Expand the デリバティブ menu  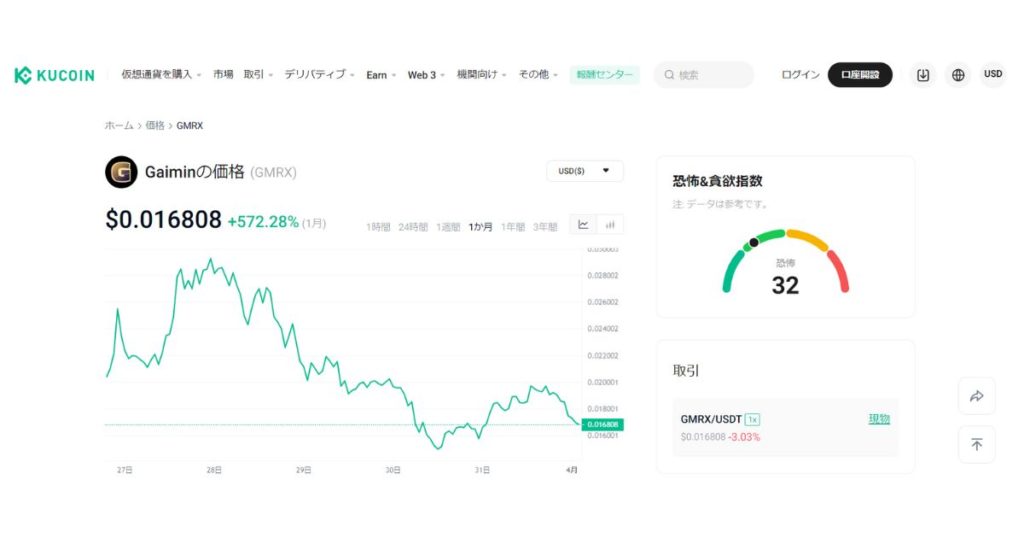click(319, 75)
